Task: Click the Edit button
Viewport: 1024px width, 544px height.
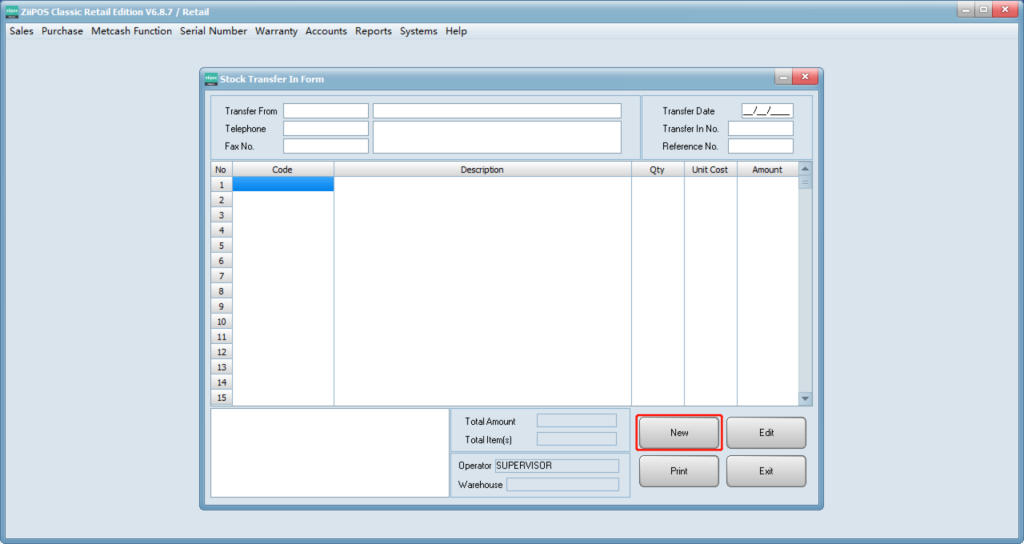Action: click(x=765, y=433)
